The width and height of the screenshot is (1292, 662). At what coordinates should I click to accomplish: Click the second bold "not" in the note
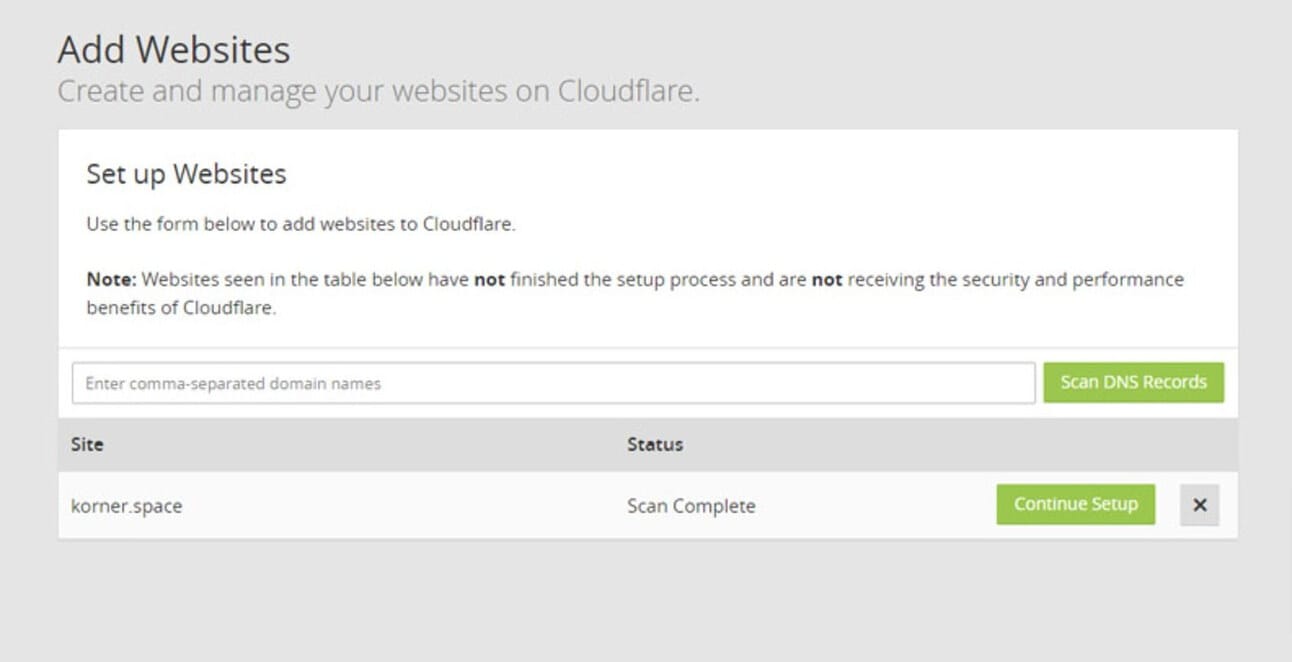[827, 280]
